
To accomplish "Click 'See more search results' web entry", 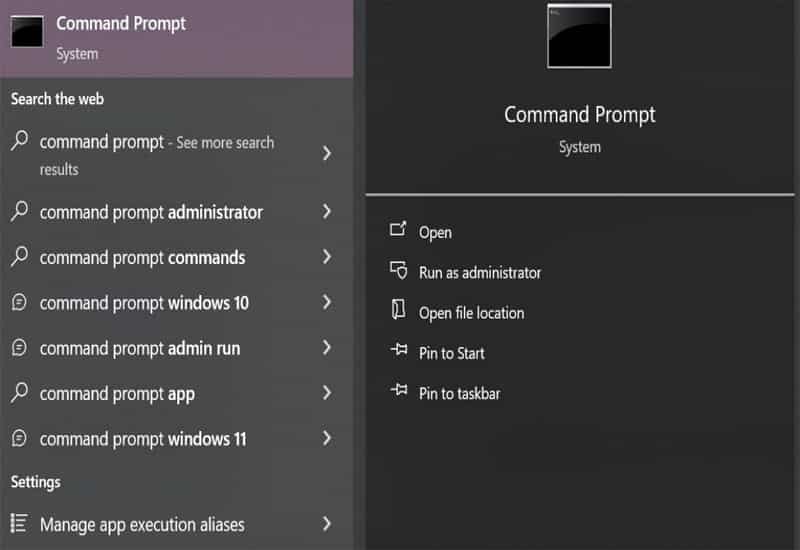I will click(x=156, y=155).
